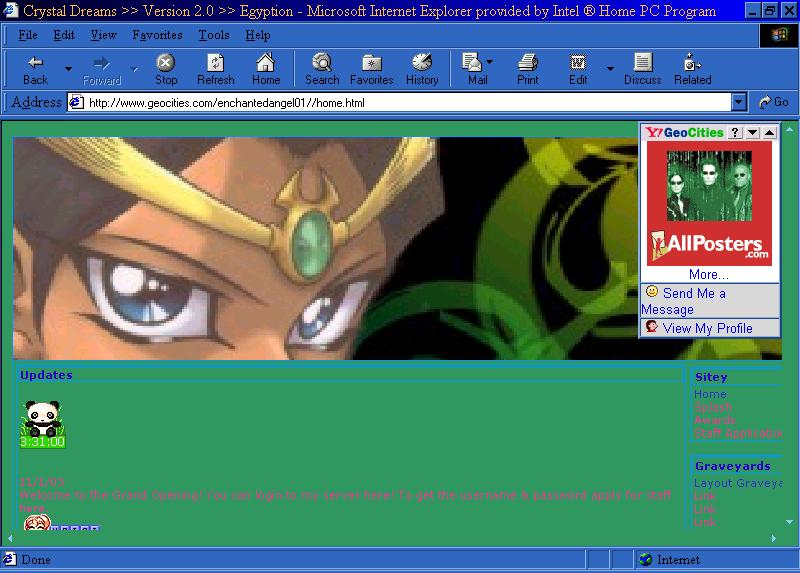Click GeoCities panel up arrow
Screen dimensions: 800x573
pos(769,133)
